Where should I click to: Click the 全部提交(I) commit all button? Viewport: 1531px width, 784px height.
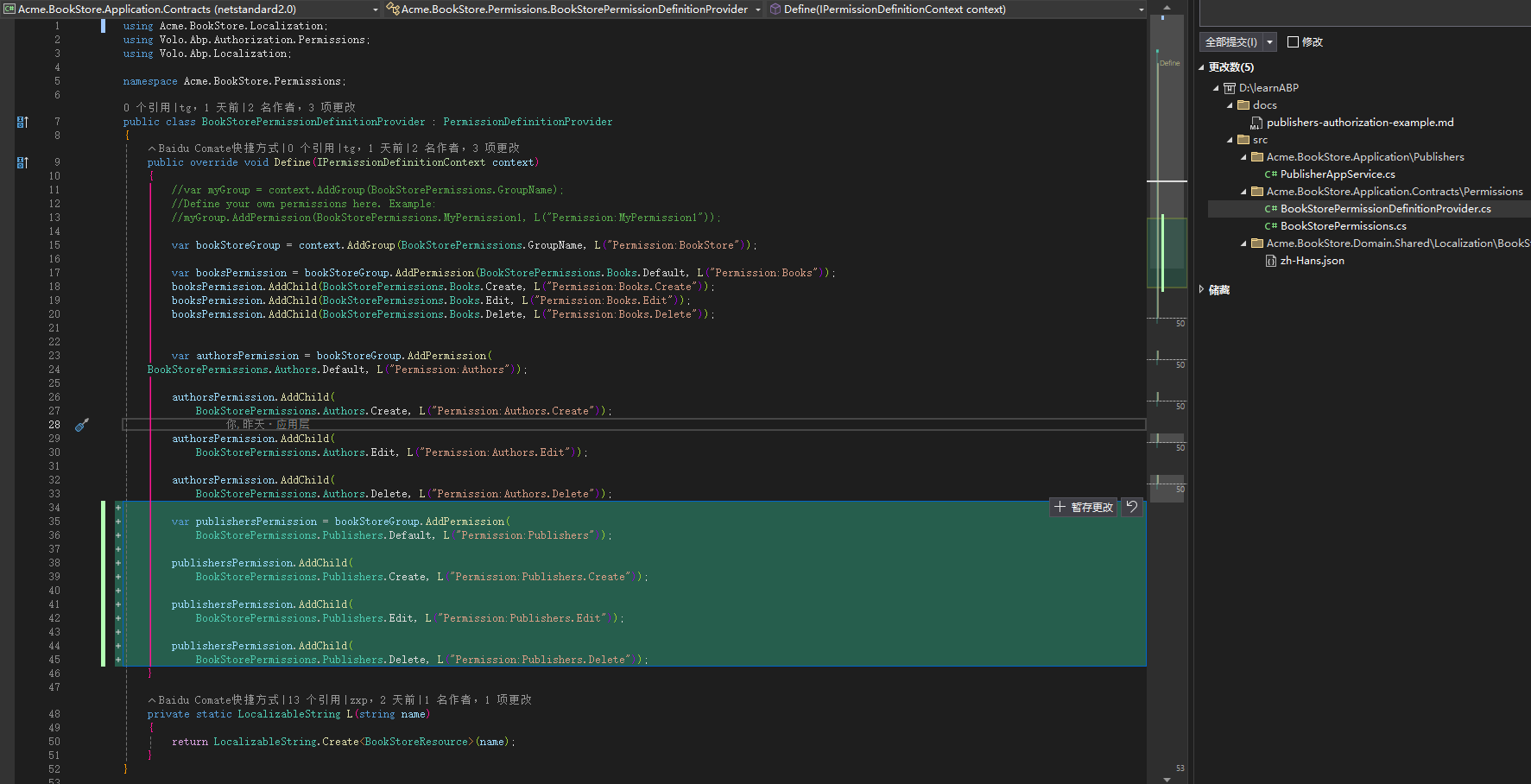1231,41
